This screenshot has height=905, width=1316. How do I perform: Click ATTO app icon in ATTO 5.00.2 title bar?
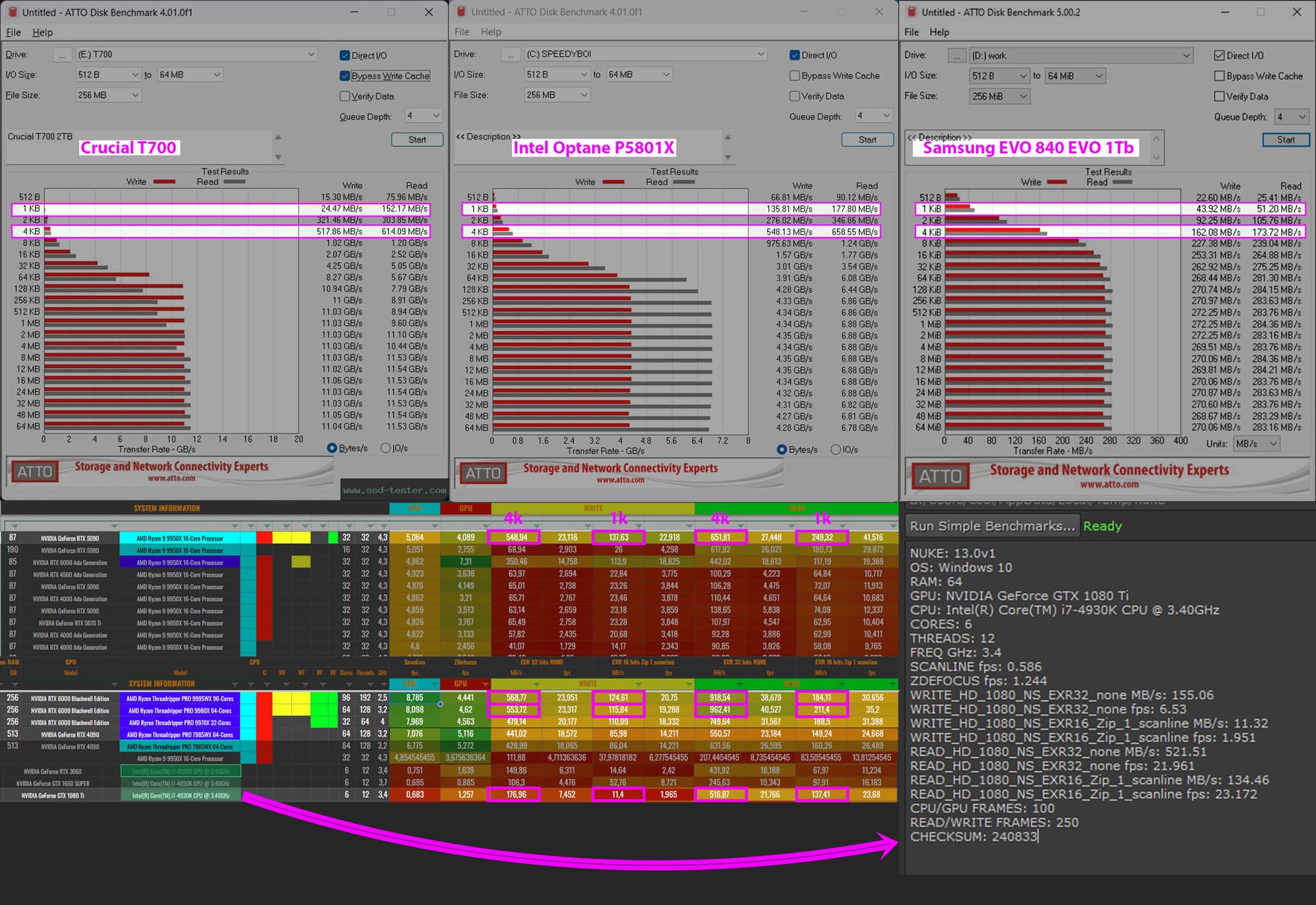pos(912,12)
